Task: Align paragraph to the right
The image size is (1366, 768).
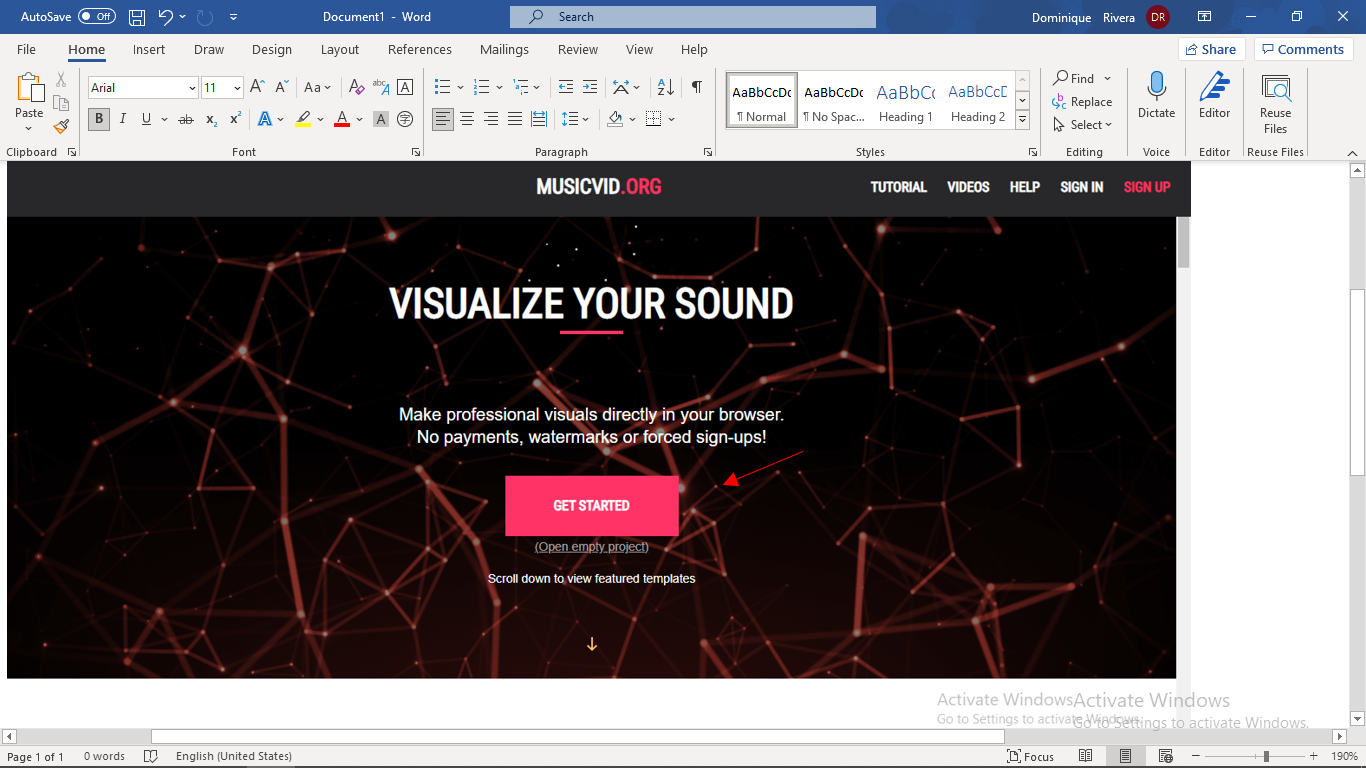Action: tap(491, 119)
